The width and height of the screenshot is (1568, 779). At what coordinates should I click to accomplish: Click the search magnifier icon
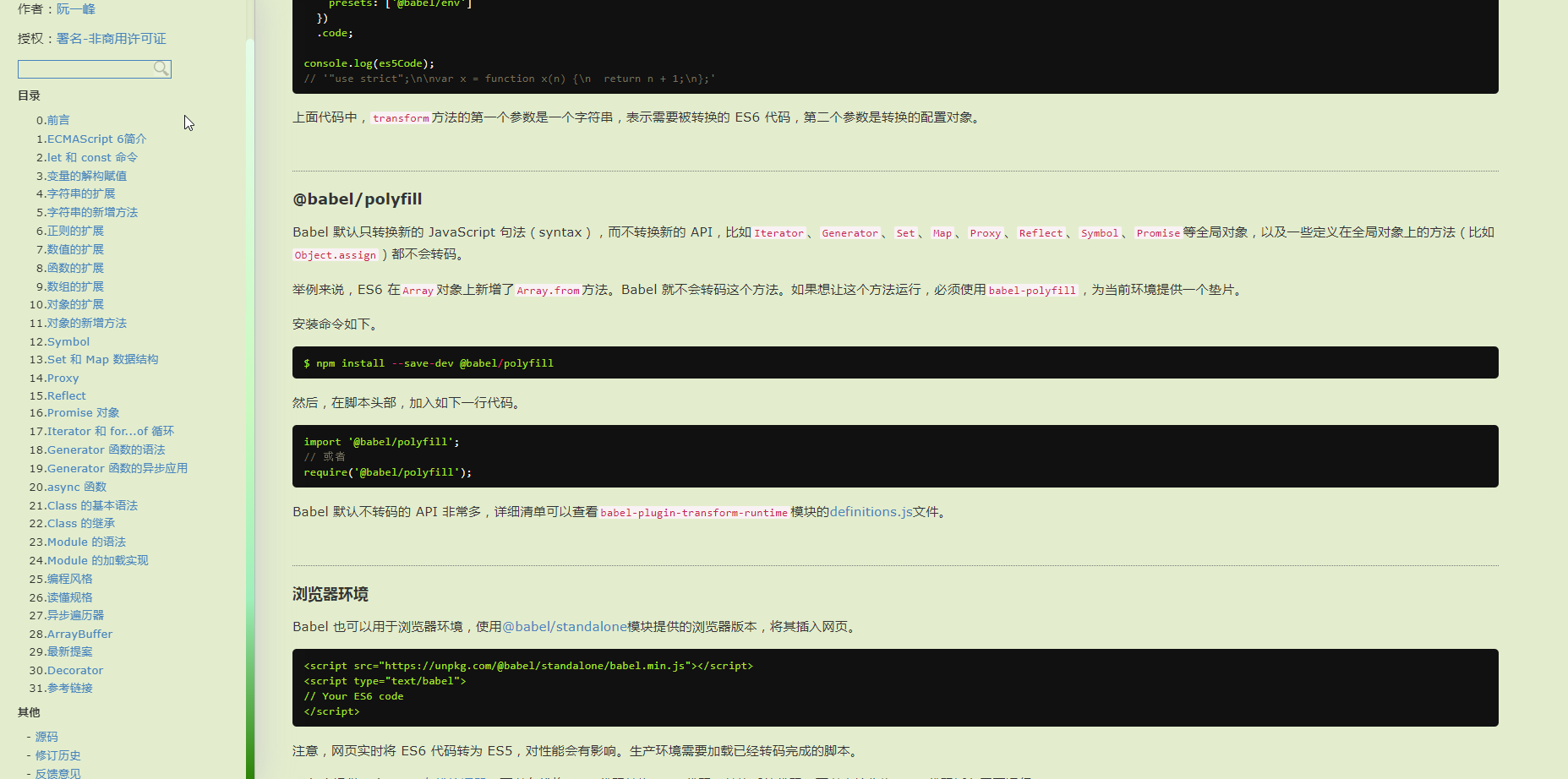(161, 68)
